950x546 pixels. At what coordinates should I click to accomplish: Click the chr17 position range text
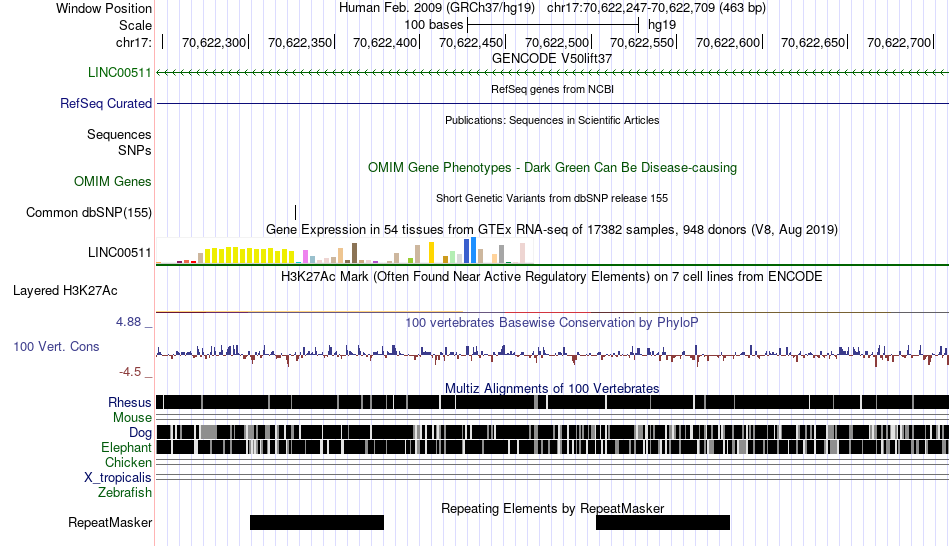(x=656, y=8)
